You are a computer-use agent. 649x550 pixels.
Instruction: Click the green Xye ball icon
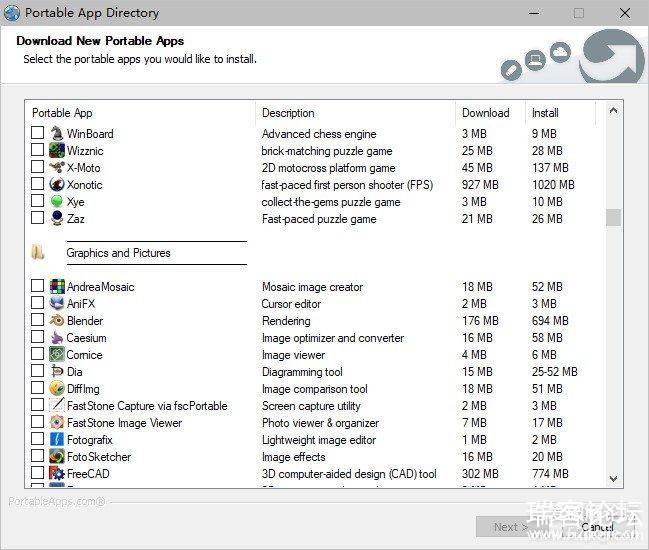[57, 201]
